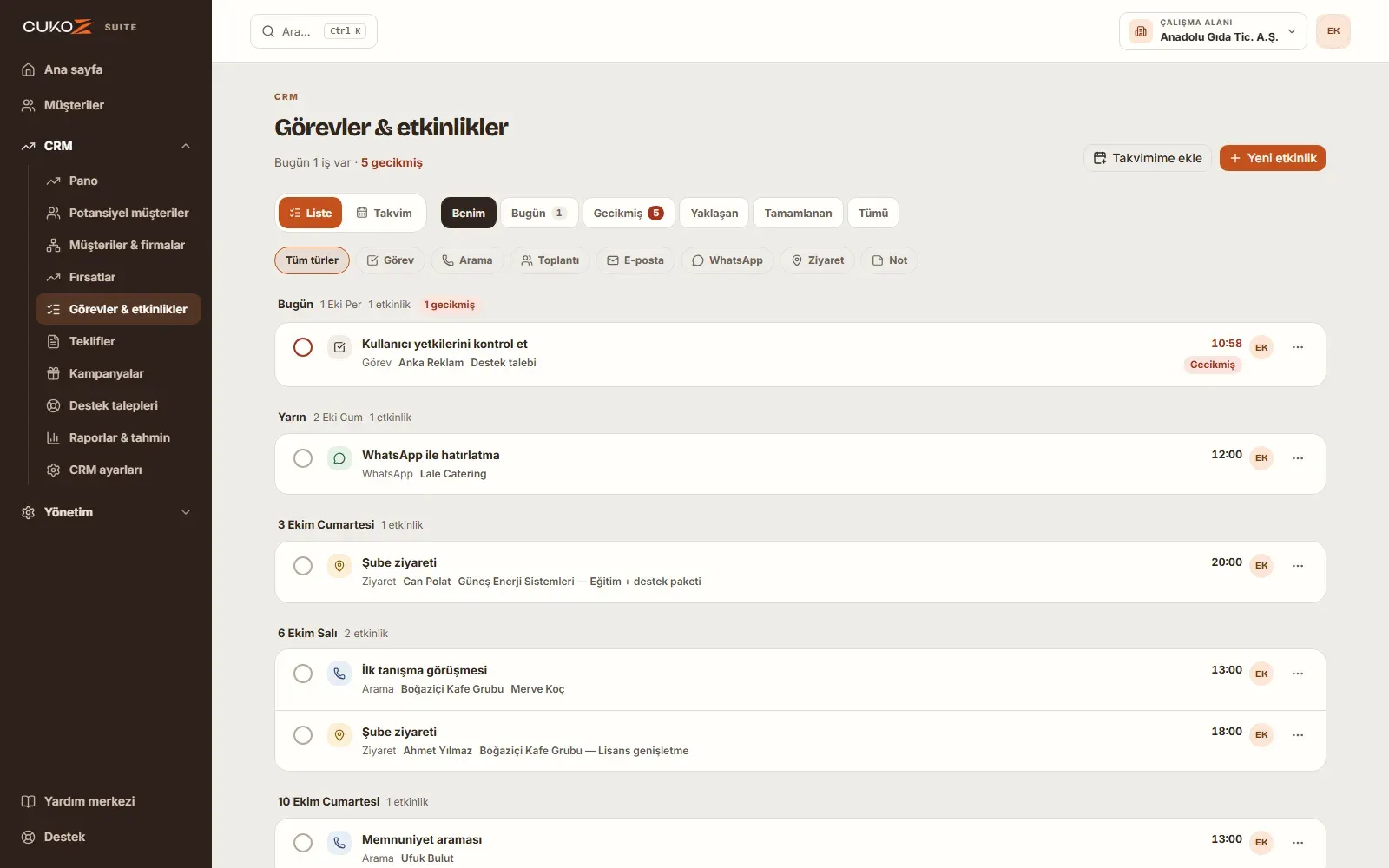This screenshot has height=868, width=1389.
Task: Filter by Ziyaret type
Action: click(x=818, y=260)
